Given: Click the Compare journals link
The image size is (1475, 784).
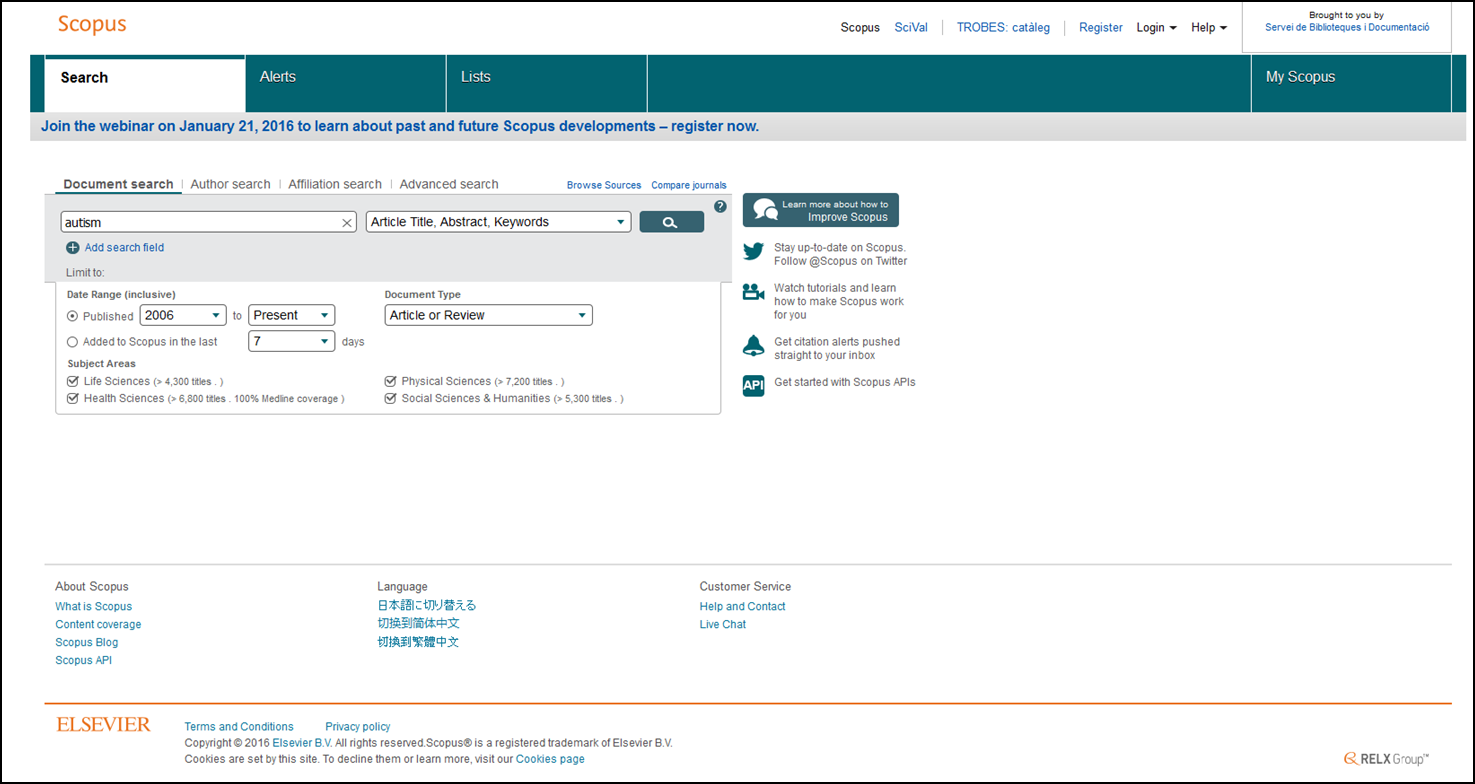Looking at the screenshot, I should [689, 185].
